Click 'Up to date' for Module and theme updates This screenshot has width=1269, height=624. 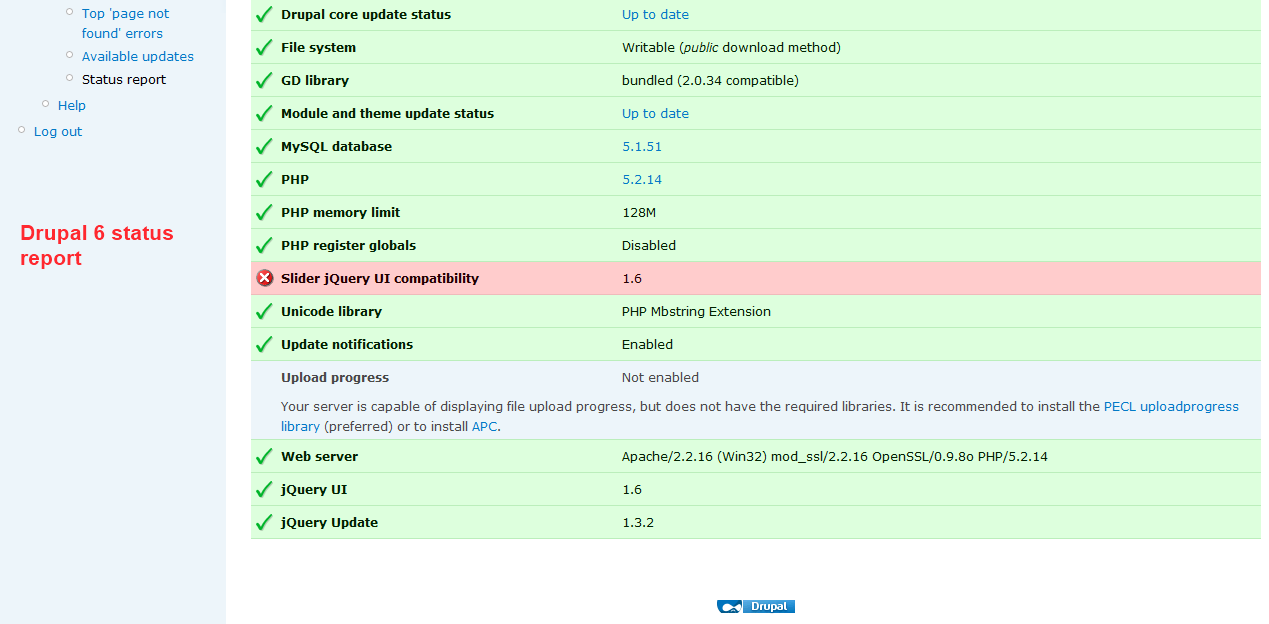coord(655,114)
